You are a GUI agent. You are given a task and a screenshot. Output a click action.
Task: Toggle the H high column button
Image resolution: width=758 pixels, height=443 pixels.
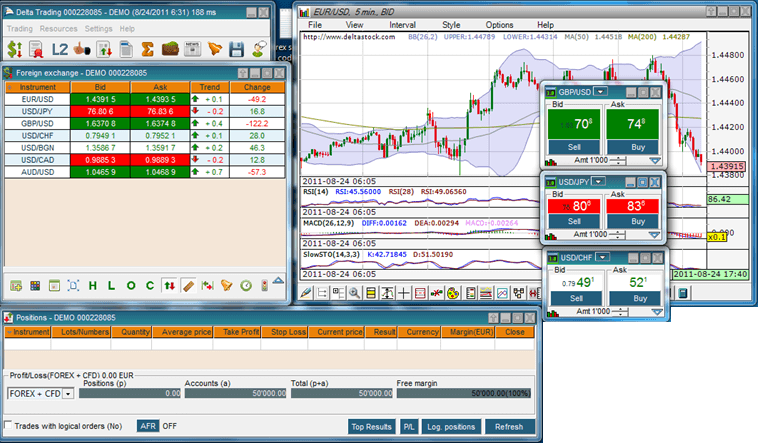click(x=92, y=286)
